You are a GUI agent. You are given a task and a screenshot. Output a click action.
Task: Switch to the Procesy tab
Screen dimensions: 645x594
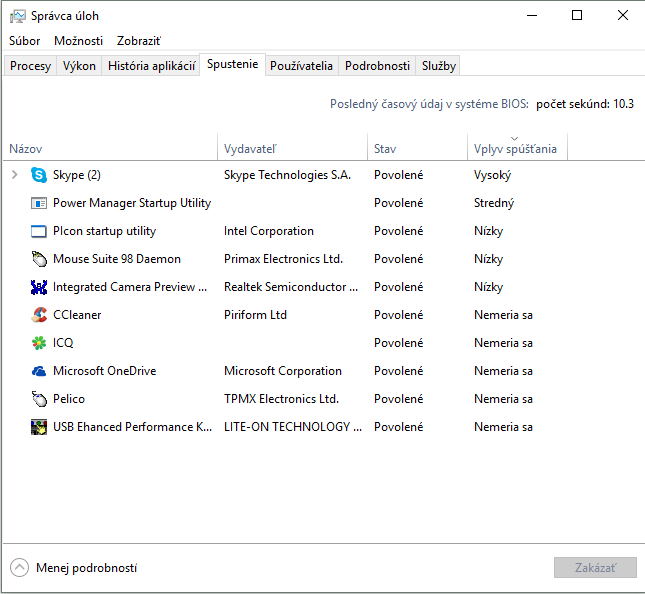[30, 66]
